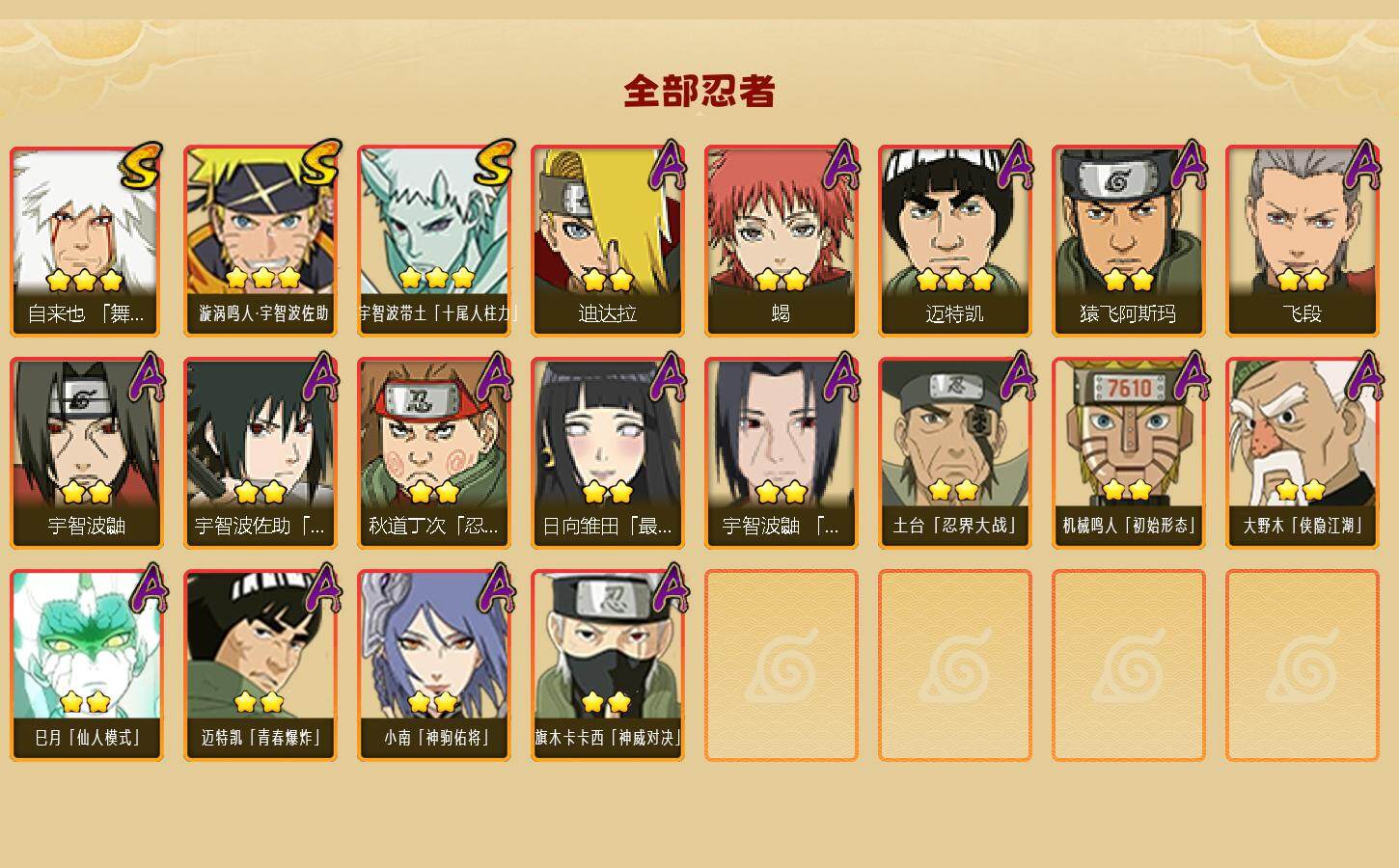Select the 蝎 ninja card
The image size is (1399, 868).
(782, 241)
